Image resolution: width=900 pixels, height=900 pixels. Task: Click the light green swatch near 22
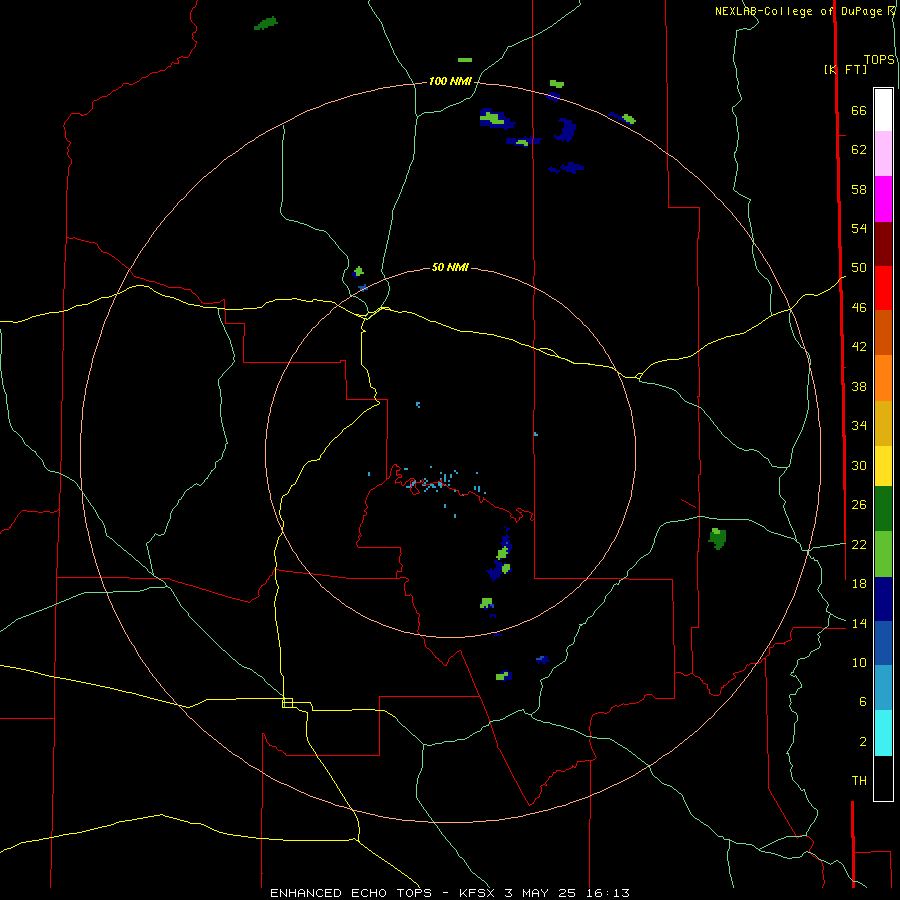tap(883, 554)
